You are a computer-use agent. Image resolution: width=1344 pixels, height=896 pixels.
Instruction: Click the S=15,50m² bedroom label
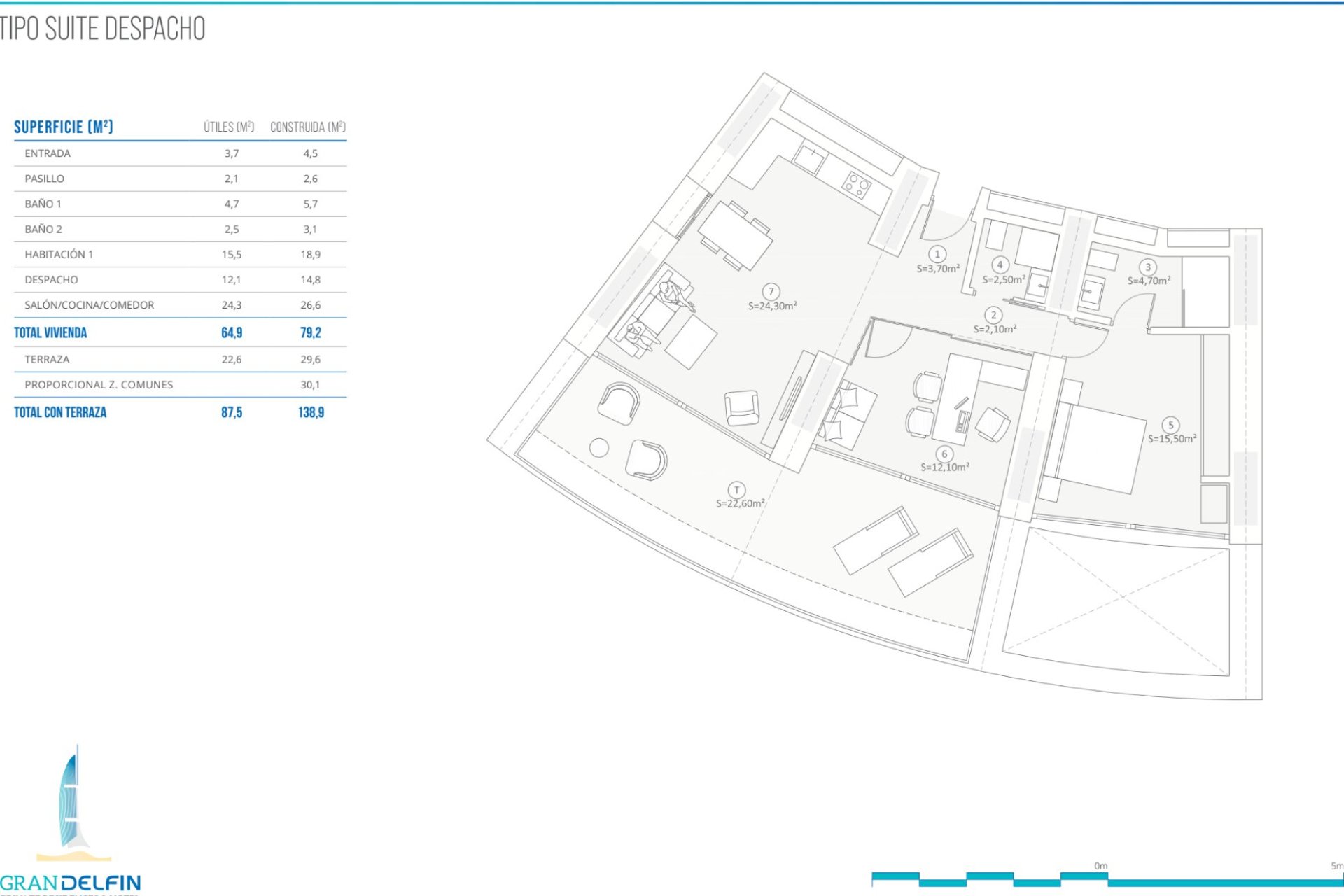1172,438
